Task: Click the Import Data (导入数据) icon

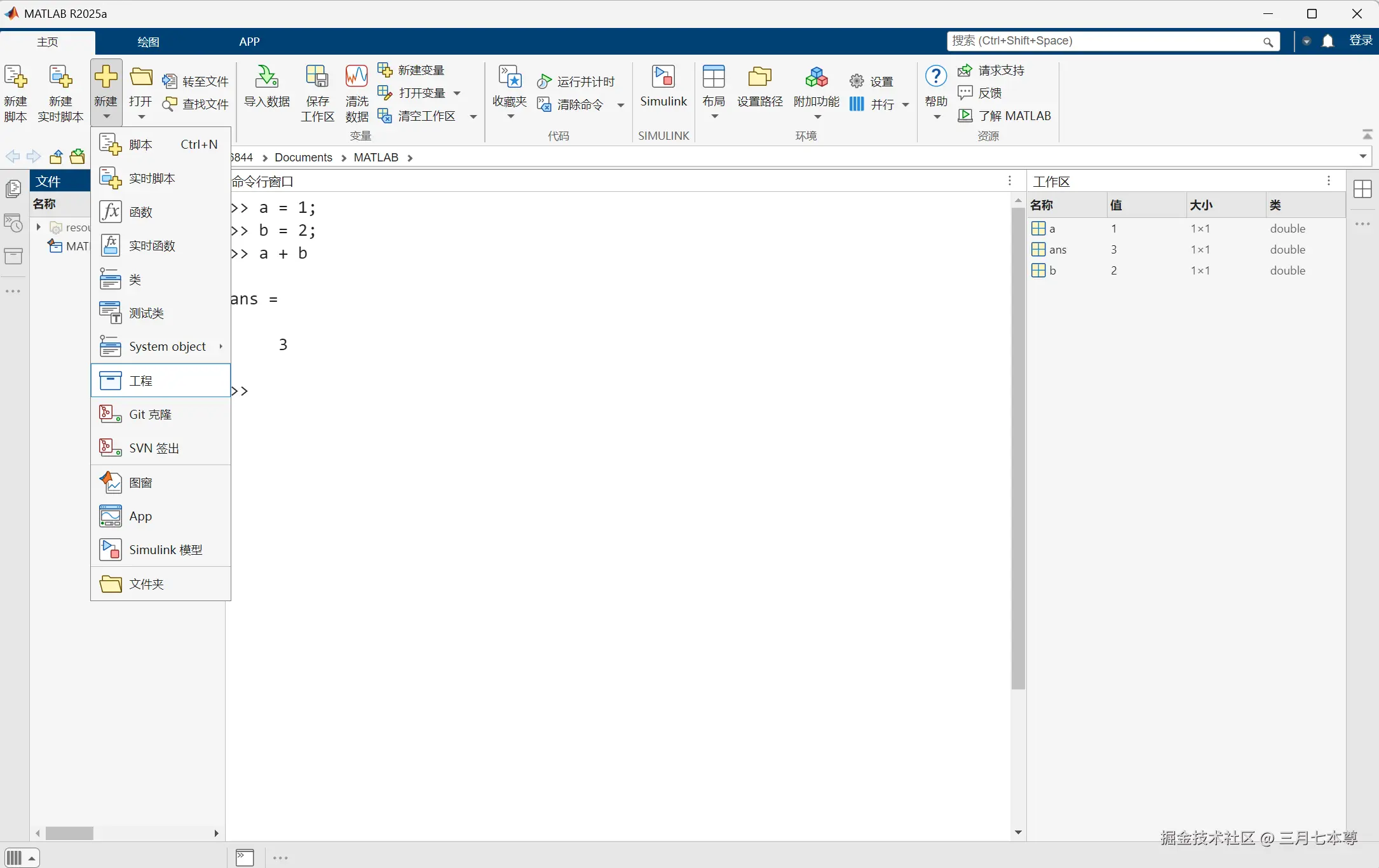Action: coord(266,78)
